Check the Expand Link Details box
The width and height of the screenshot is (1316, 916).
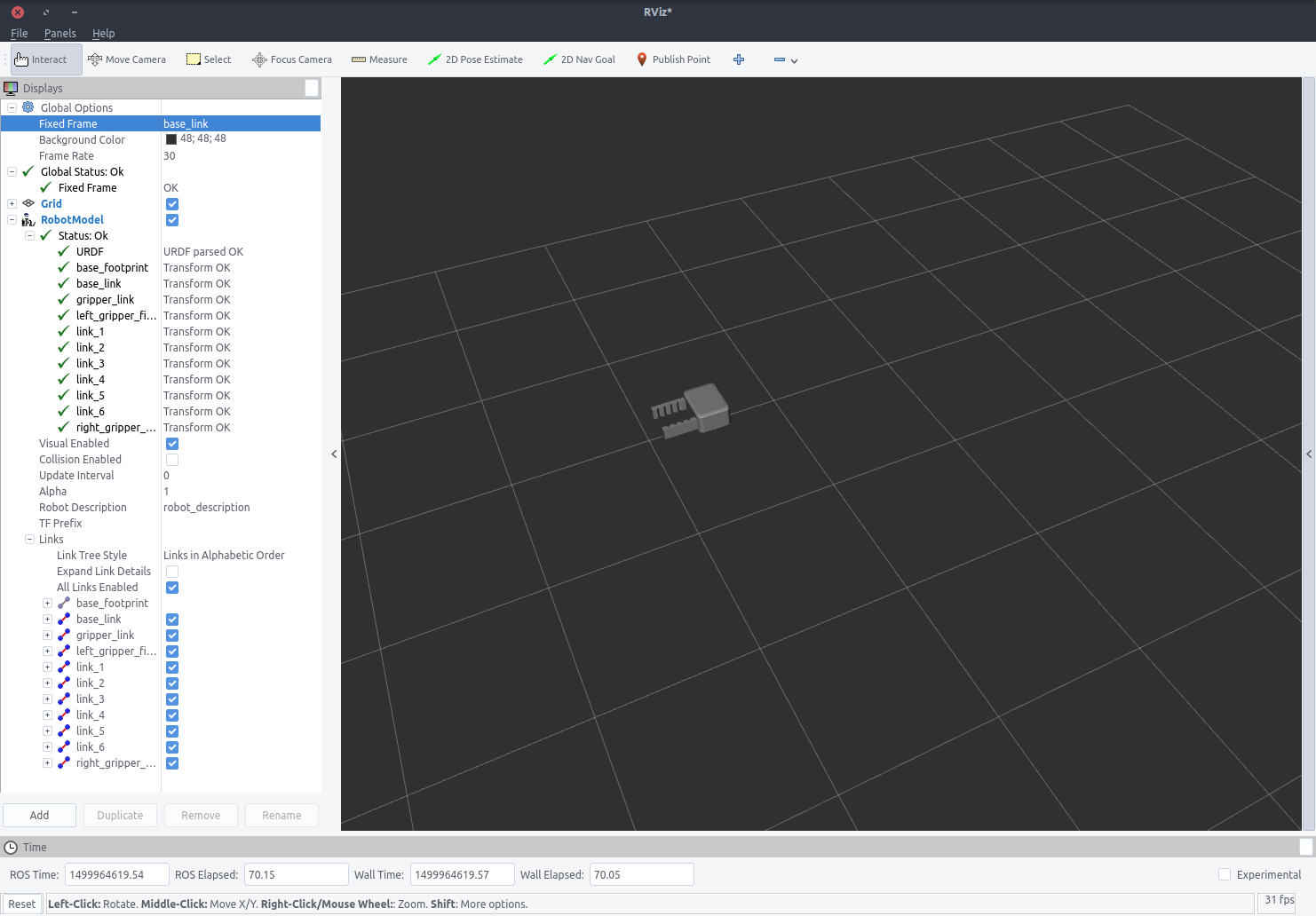[172, 572]
